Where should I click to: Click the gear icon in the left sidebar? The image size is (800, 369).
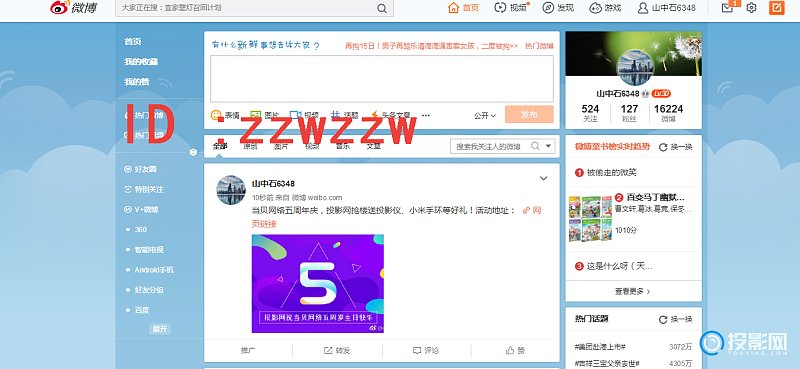pyautogui.click(x=193, y=152)
